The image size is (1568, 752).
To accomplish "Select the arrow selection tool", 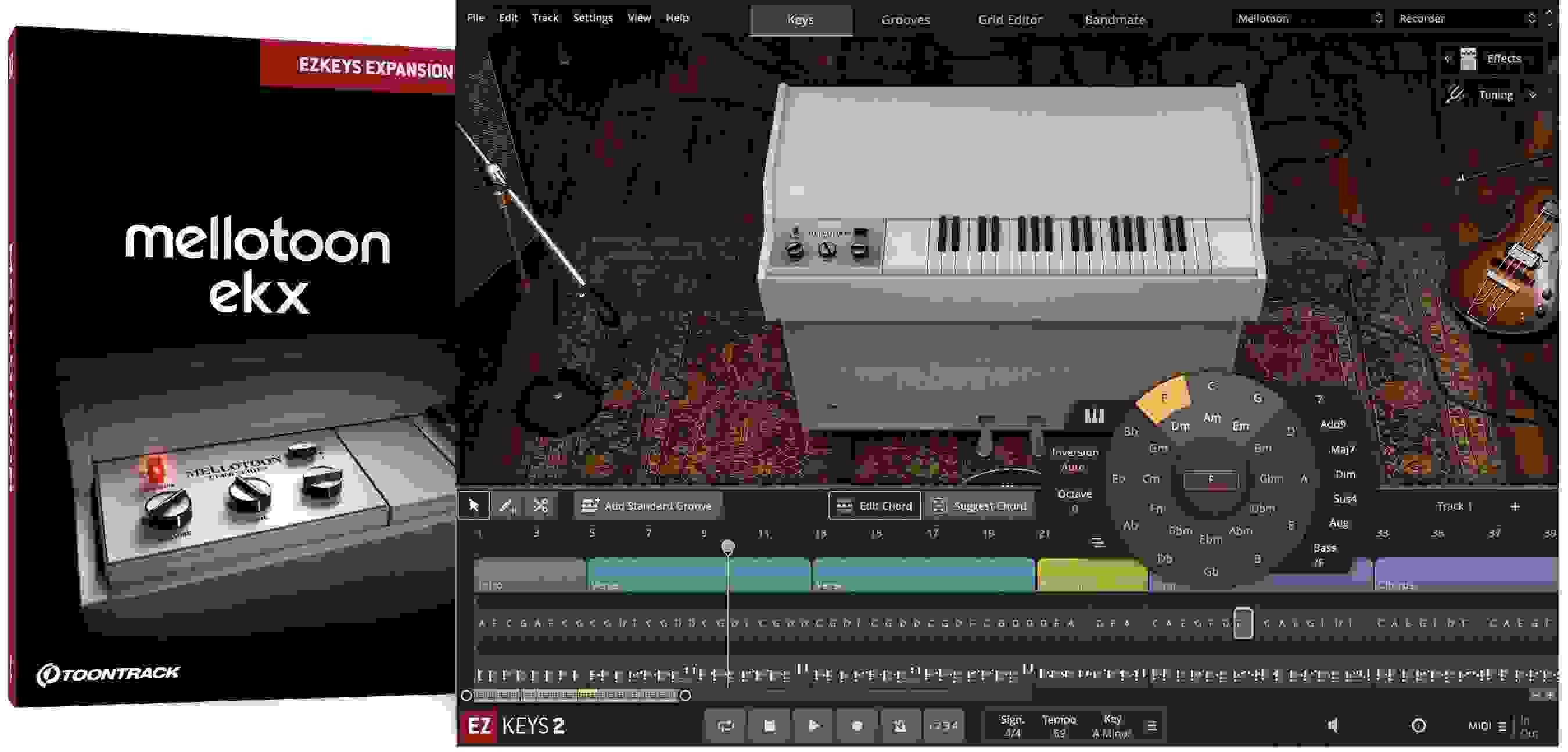I will pyautogui.click(x=473, y=505).
